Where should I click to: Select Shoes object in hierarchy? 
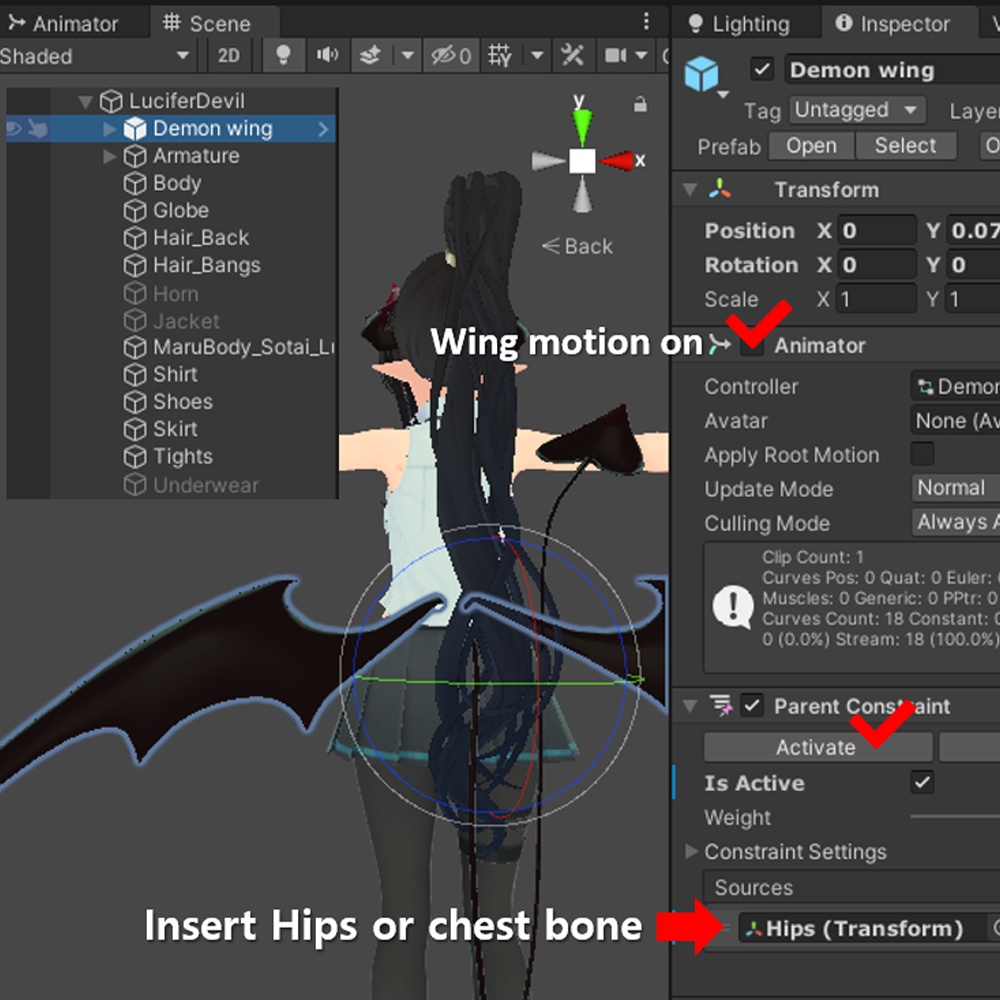coord(182,402)
